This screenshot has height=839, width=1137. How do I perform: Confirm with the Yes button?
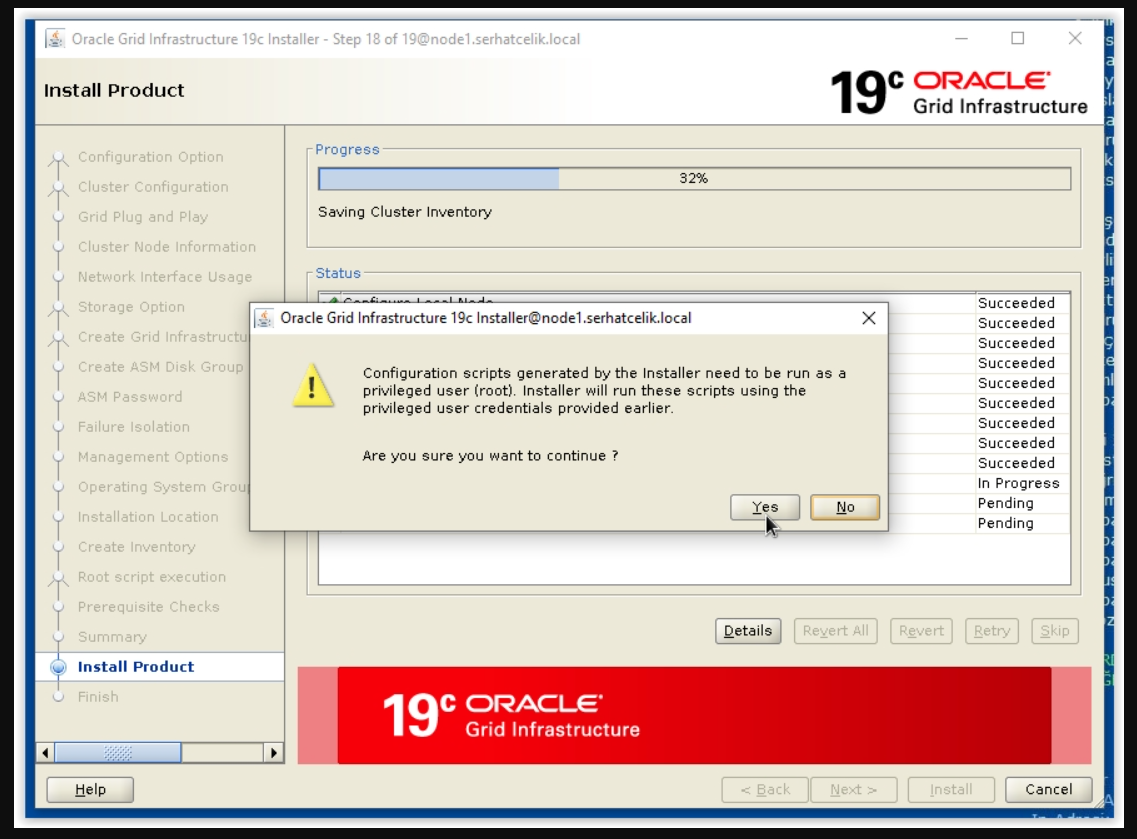tap(764, 507)
